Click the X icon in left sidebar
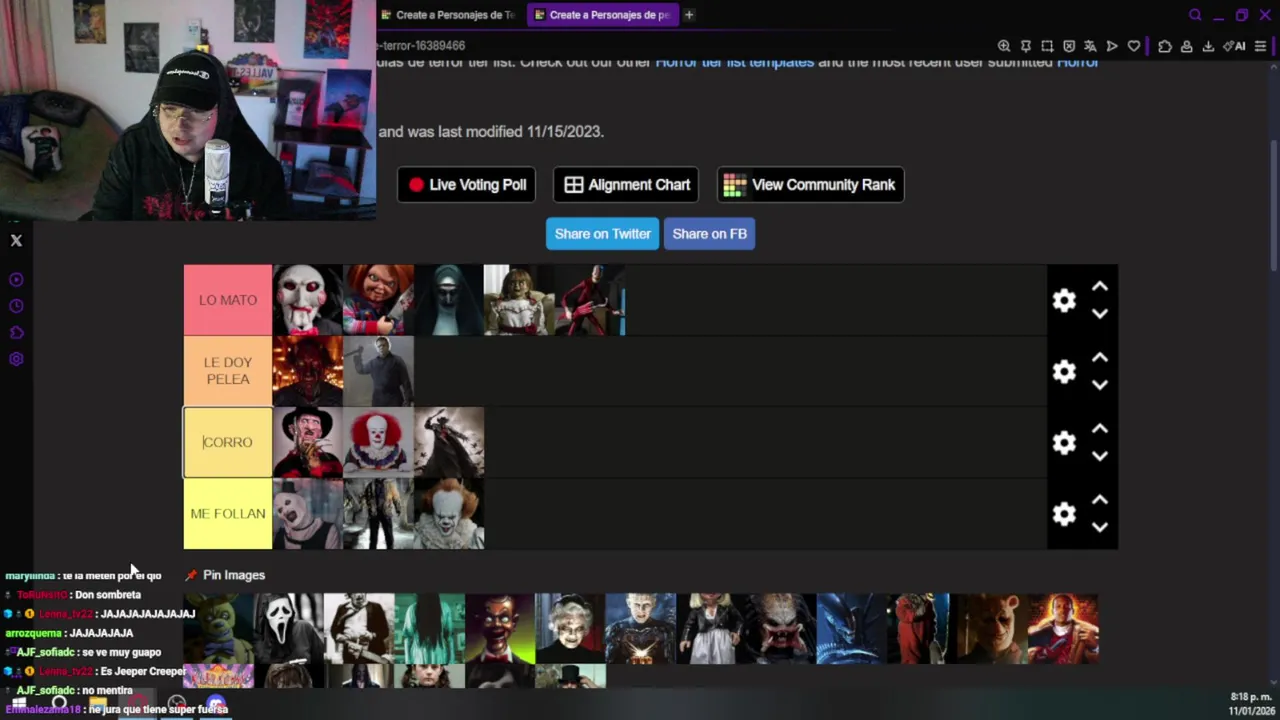Image resolution: width=1280 pixels, height=720 pixels. click(16, 240)
